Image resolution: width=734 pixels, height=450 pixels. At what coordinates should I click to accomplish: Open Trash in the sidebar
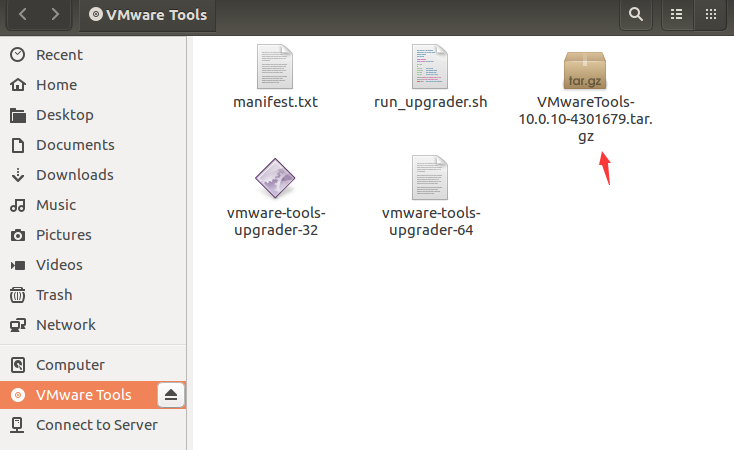(93, 295)
